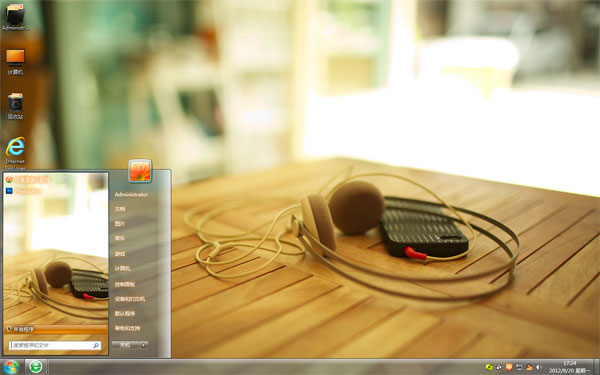Viewport: 600px width, 375px height.
Task: Click the network tray icon
Action: tap(519, 367)
